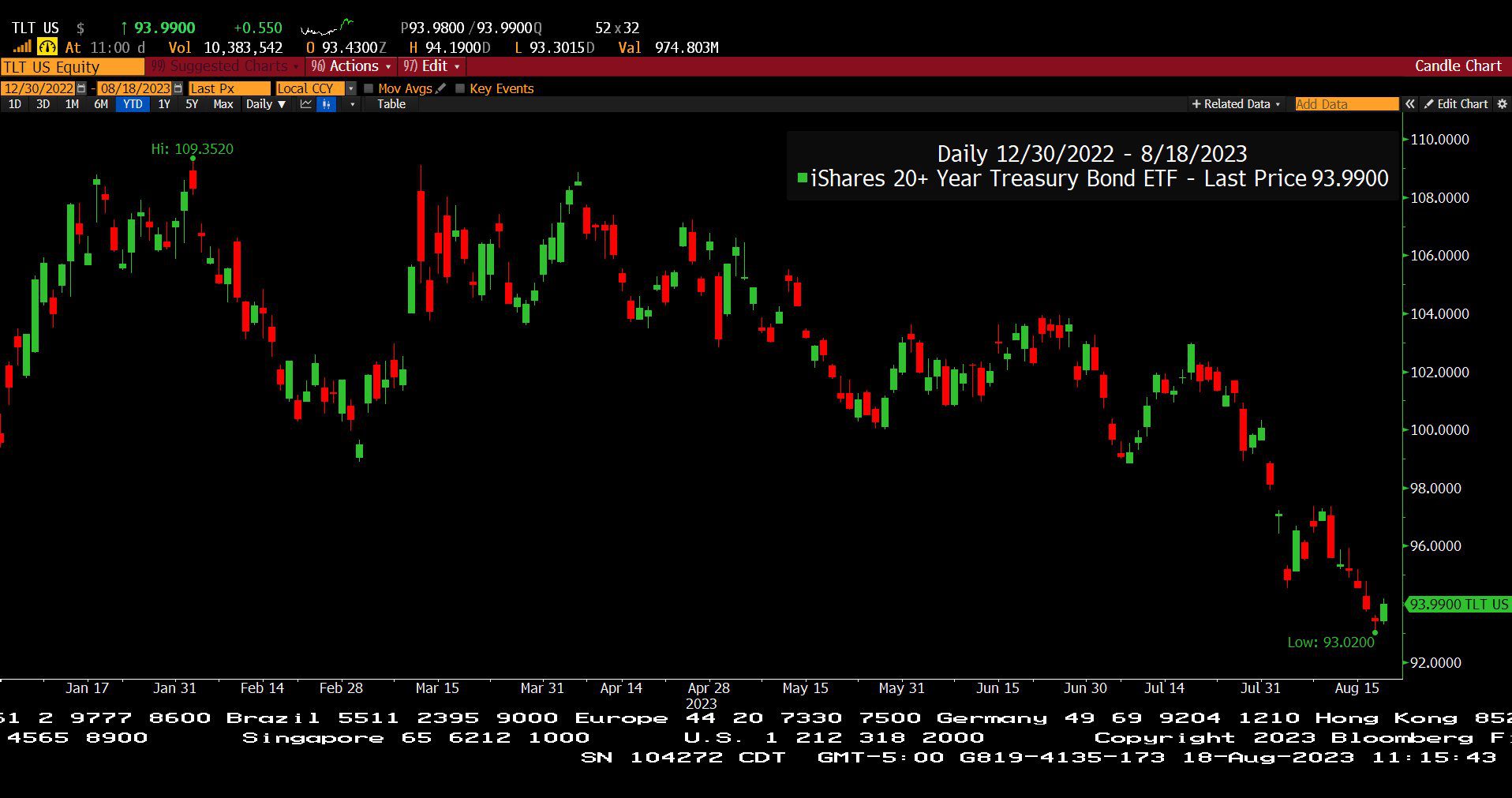Image resolution: width=1512 pixels, height=798 pixels.
Task: Click the yellow delay gauge icon
Action: click(47, 47)
